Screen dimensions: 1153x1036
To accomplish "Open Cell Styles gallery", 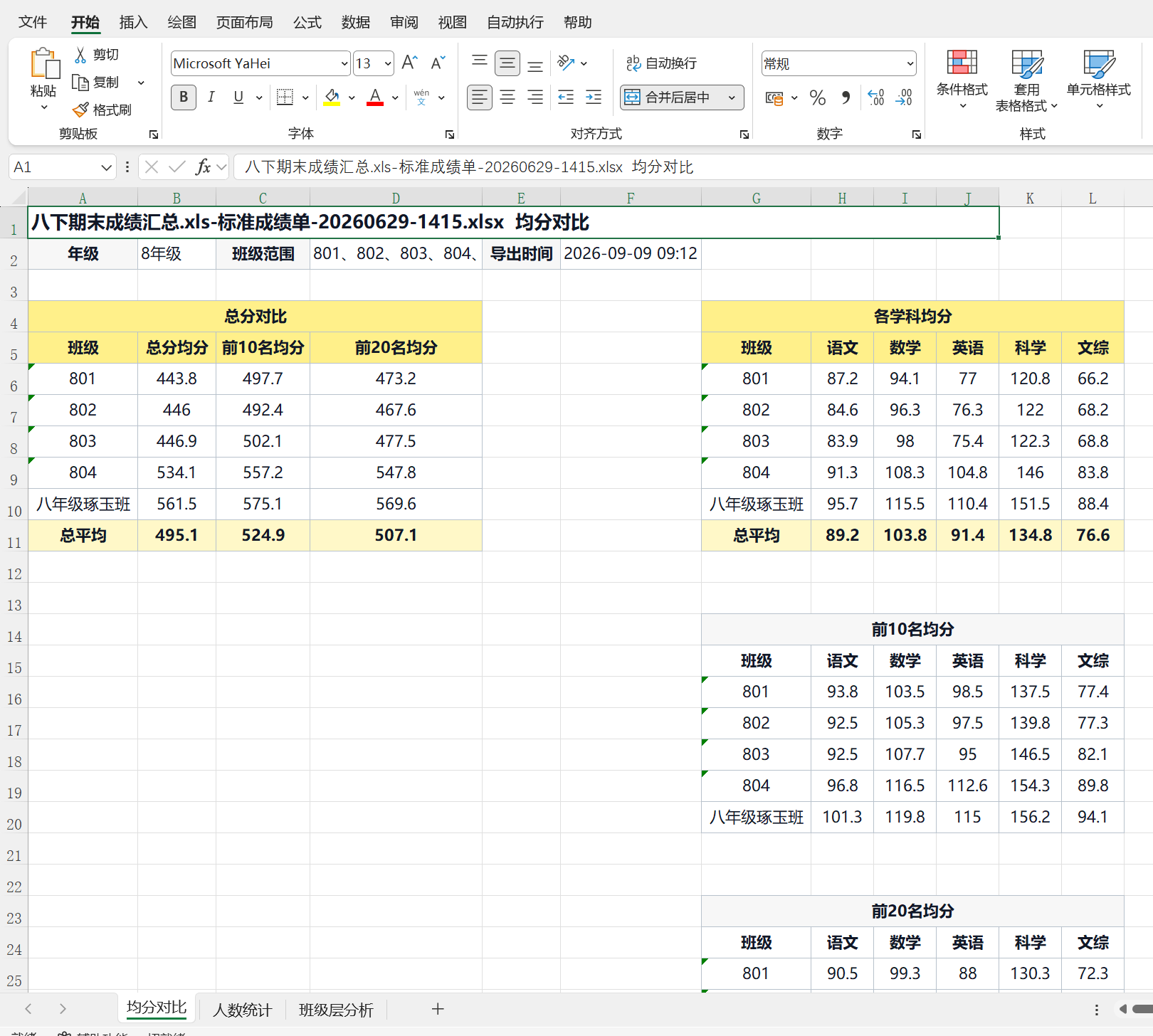I will [1098, 78].
